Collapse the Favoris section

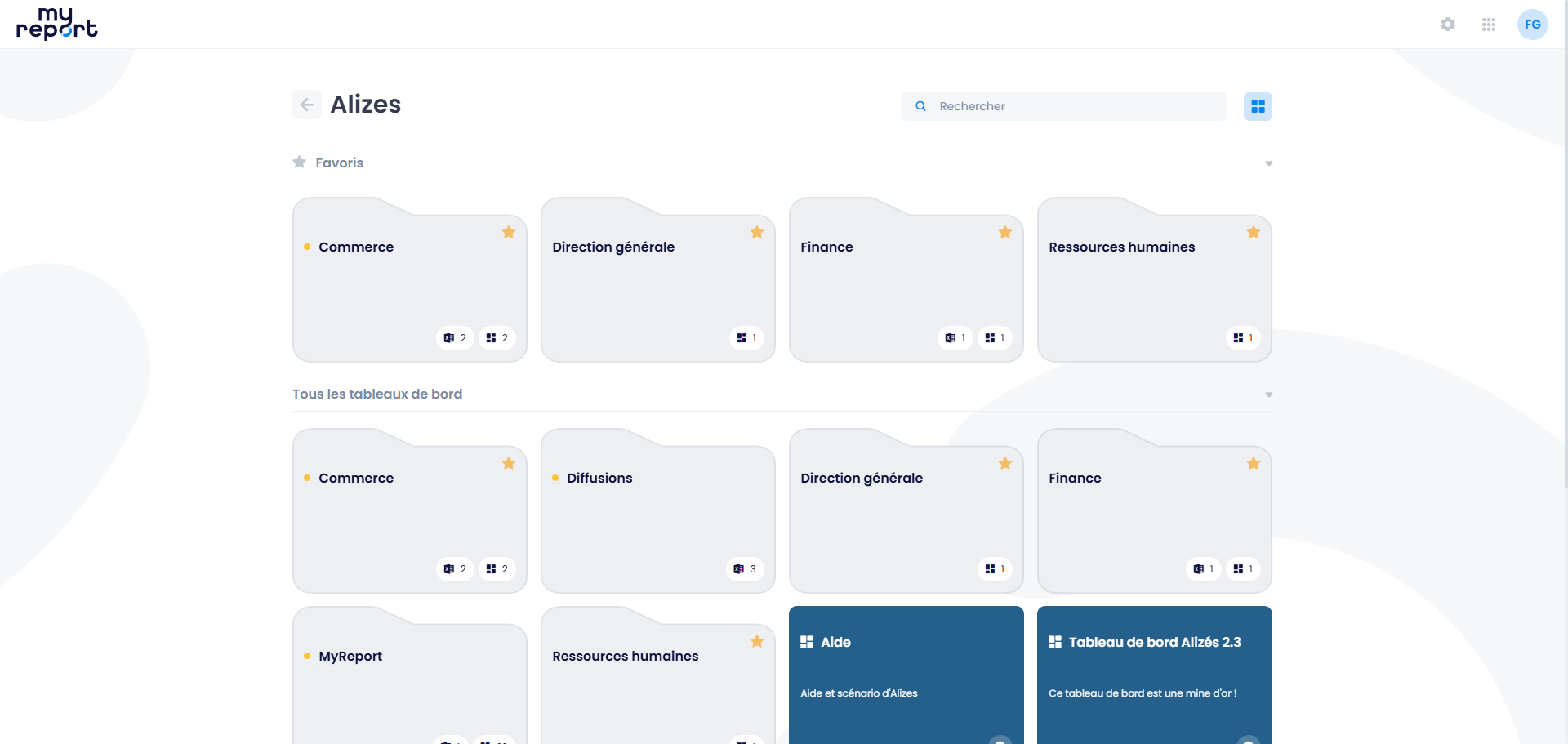point(1268,163)
